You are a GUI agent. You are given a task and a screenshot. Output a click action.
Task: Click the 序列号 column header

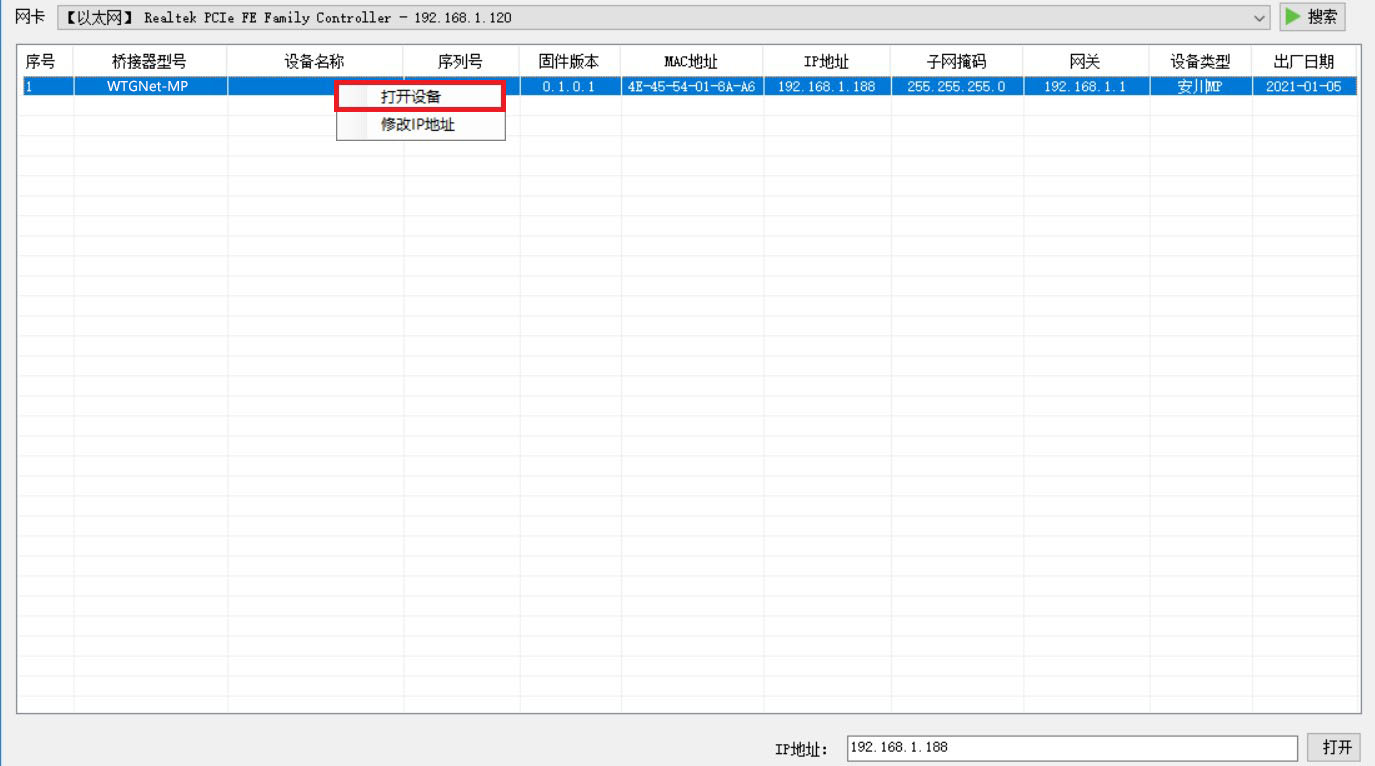tap(461, 61)
